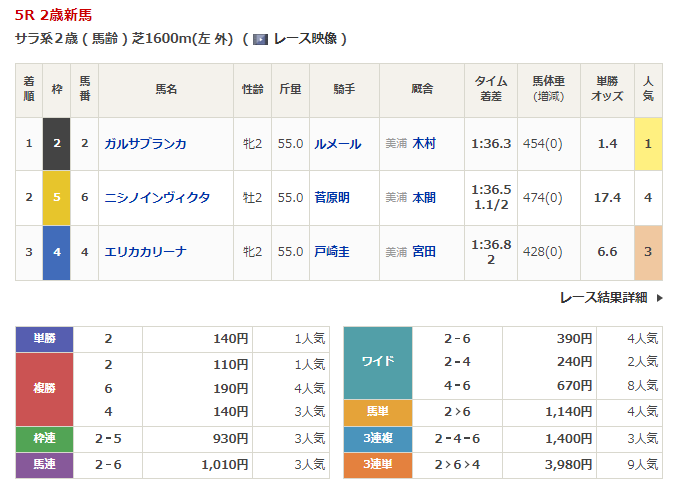Open jockey ルメール's profile
678x486 pixels.
click(x=337, y=144)
